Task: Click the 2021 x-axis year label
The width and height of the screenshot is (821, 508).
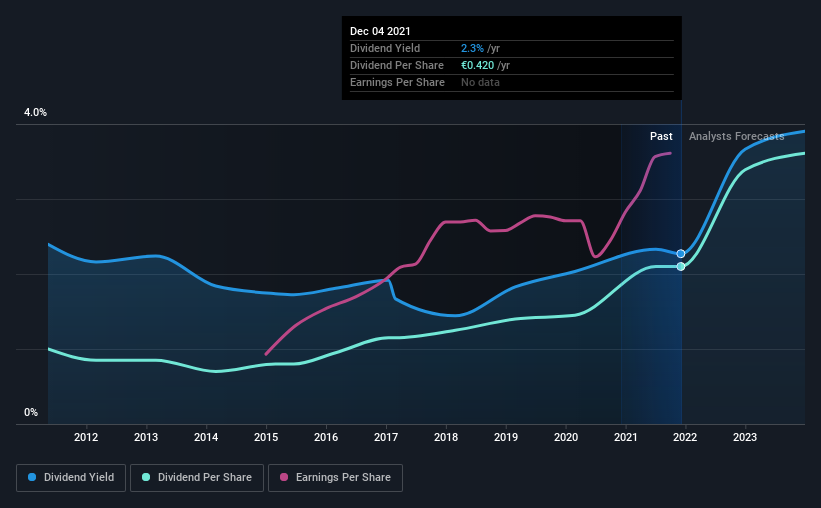Action: (x=626, y=437)
